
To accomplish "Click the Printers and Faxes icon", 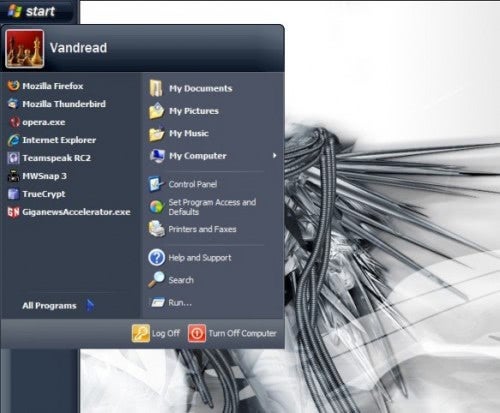I will coord(156,229).
